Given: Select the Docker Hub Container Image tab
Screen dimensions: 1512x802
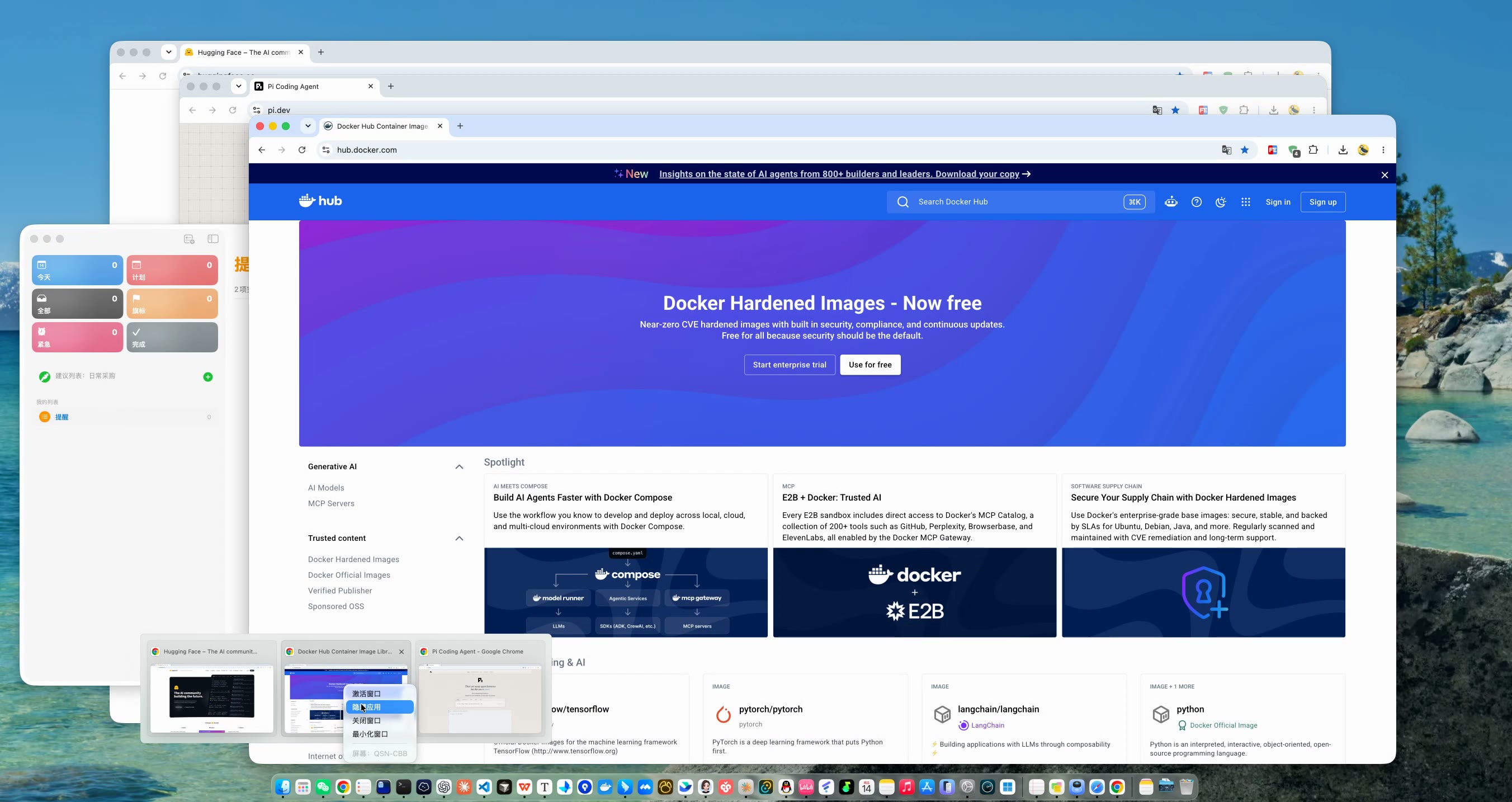Looking at the screenshot, I should (382, 126).
